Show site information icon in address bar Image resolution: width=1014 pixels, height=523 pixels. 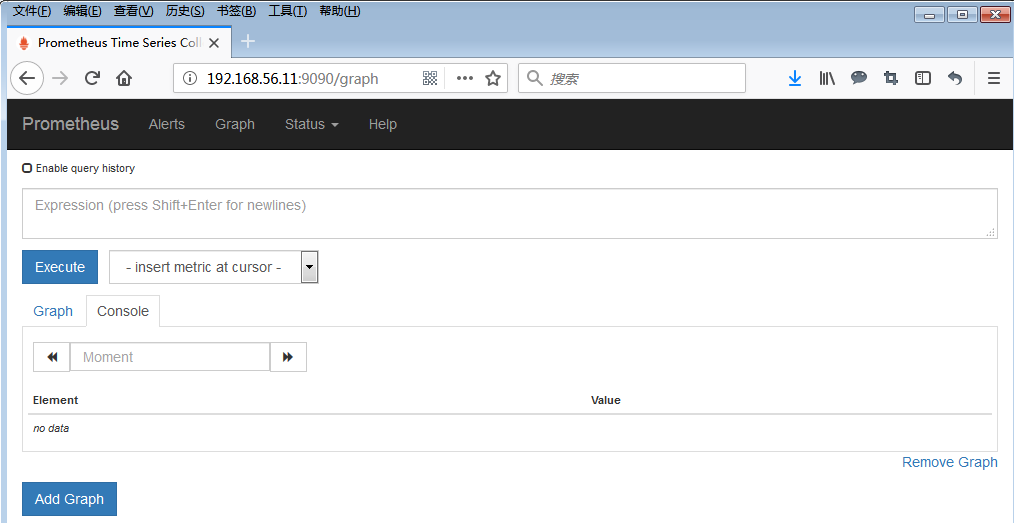pyautogui.click(x=189, y=78)
